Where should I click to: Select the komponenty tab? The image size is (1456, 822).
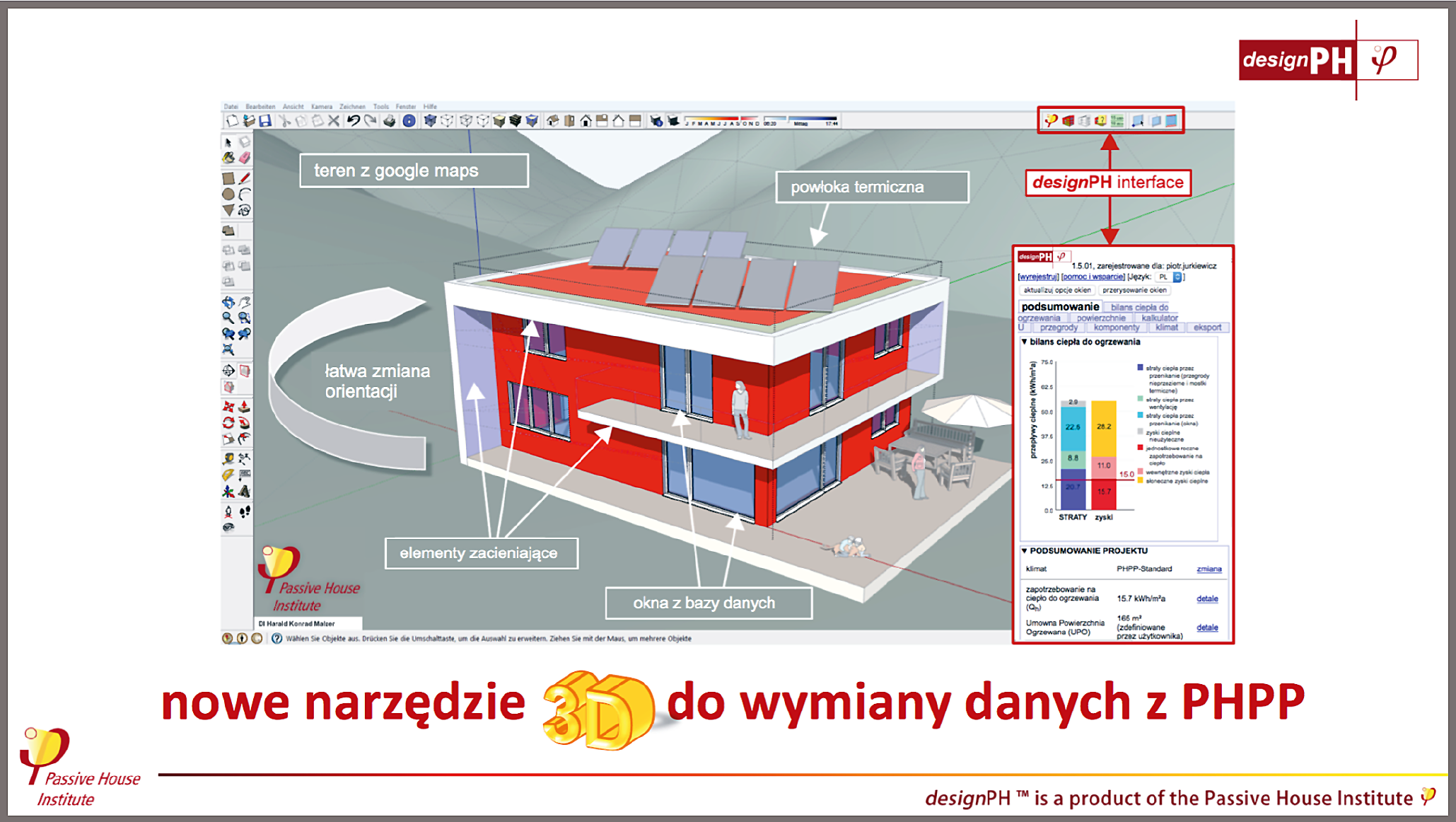click(x=1117, y=328)
